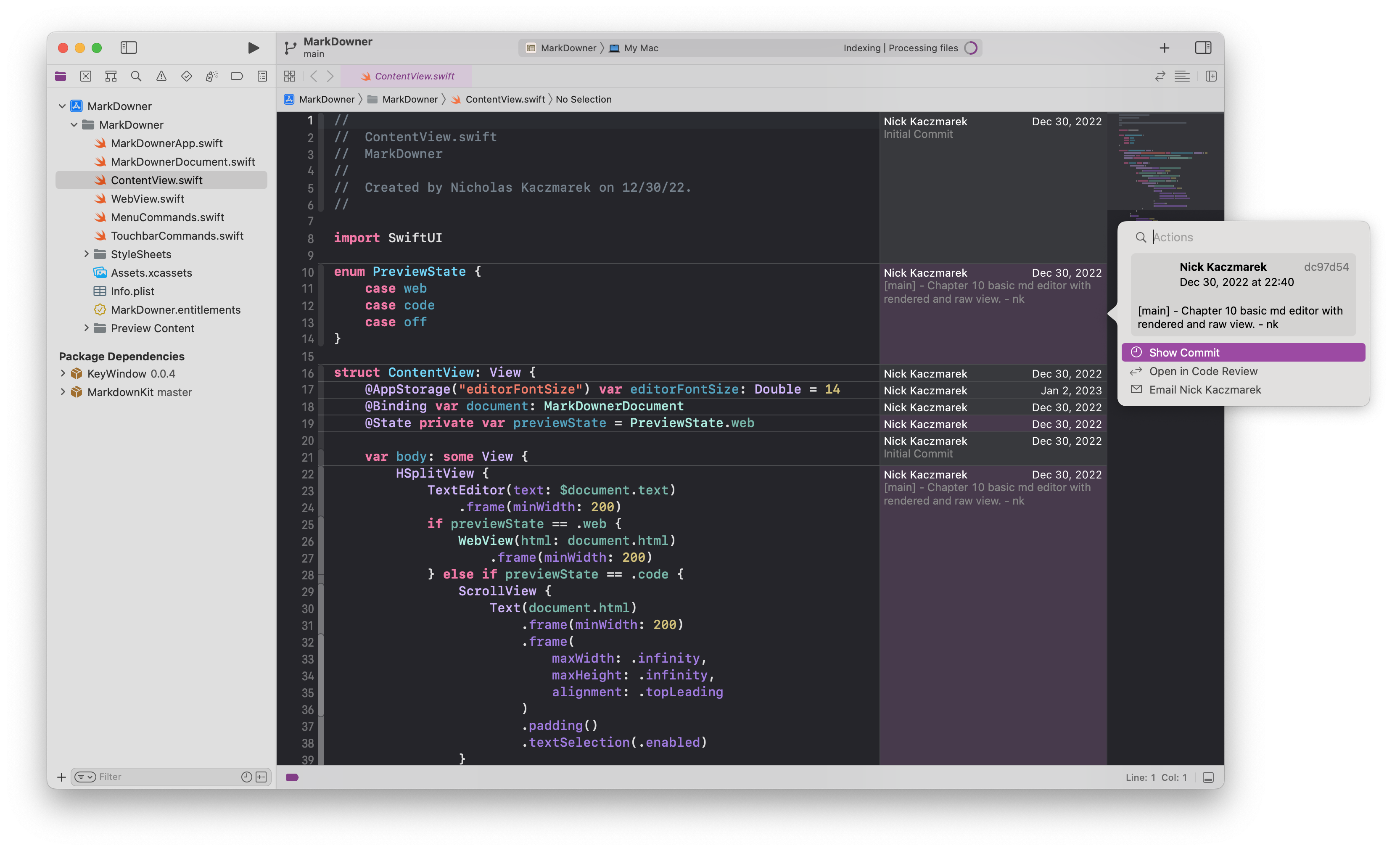Click the related items grid icon
The width and height of the screenshot is (1400, 851).
pos(290,76)
